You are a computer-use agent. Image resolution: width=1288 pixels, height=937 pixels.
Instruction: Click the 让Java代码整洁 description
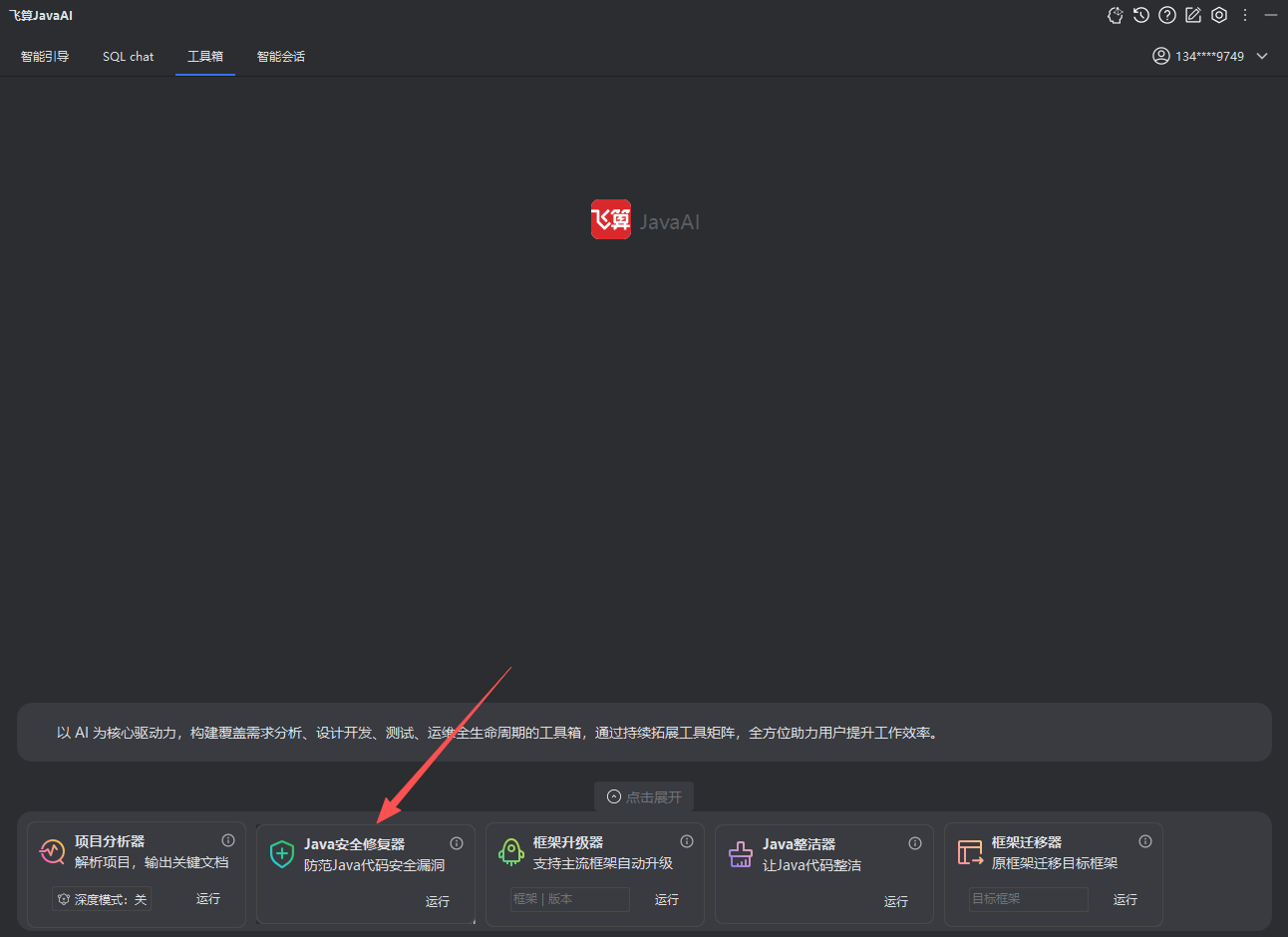812,865
